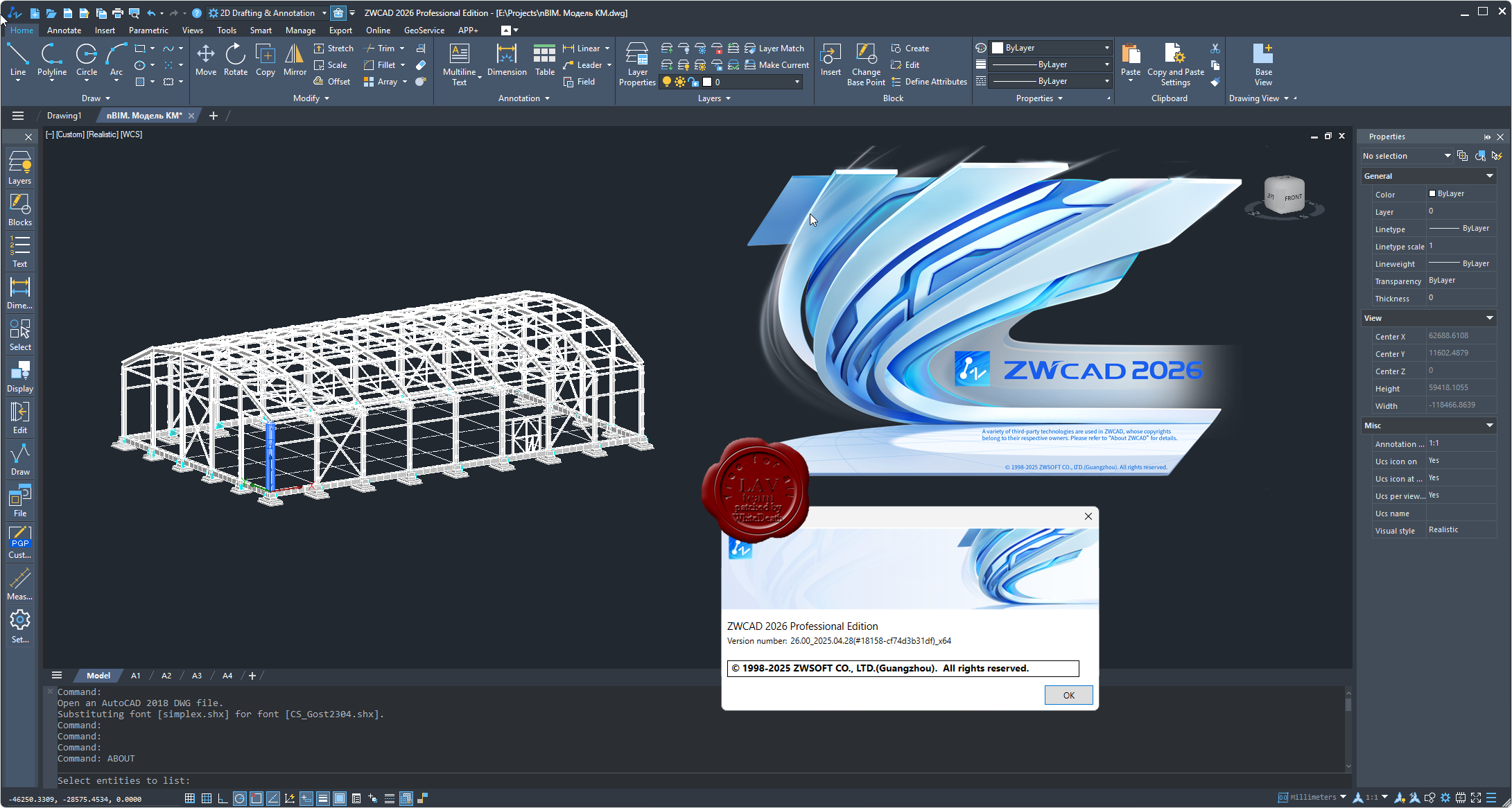Image resolution: width=1512 pixels, height=808 pixels.
Task: Add a new drawing tab with plus
Action: pyautogui.click(x=214, y=116)
